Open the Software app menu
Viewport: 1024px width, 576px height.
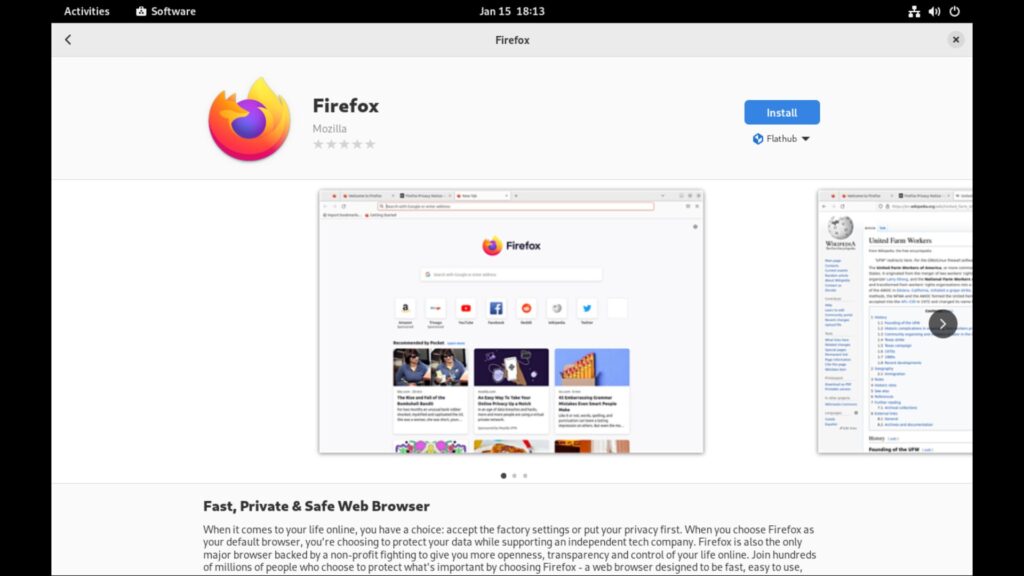coord(165,11)
